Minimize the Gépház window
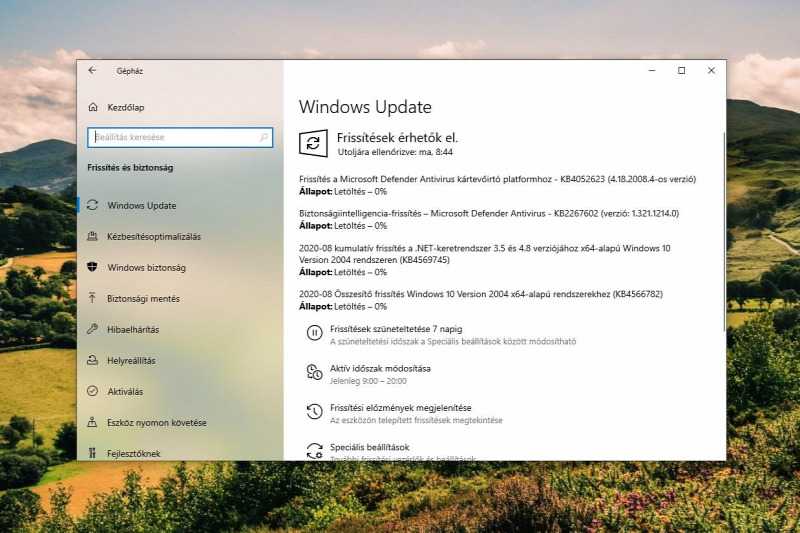Image resolution: width=800 pixels, height=533 pixels. pyautogui.click(x=652, y=70)
